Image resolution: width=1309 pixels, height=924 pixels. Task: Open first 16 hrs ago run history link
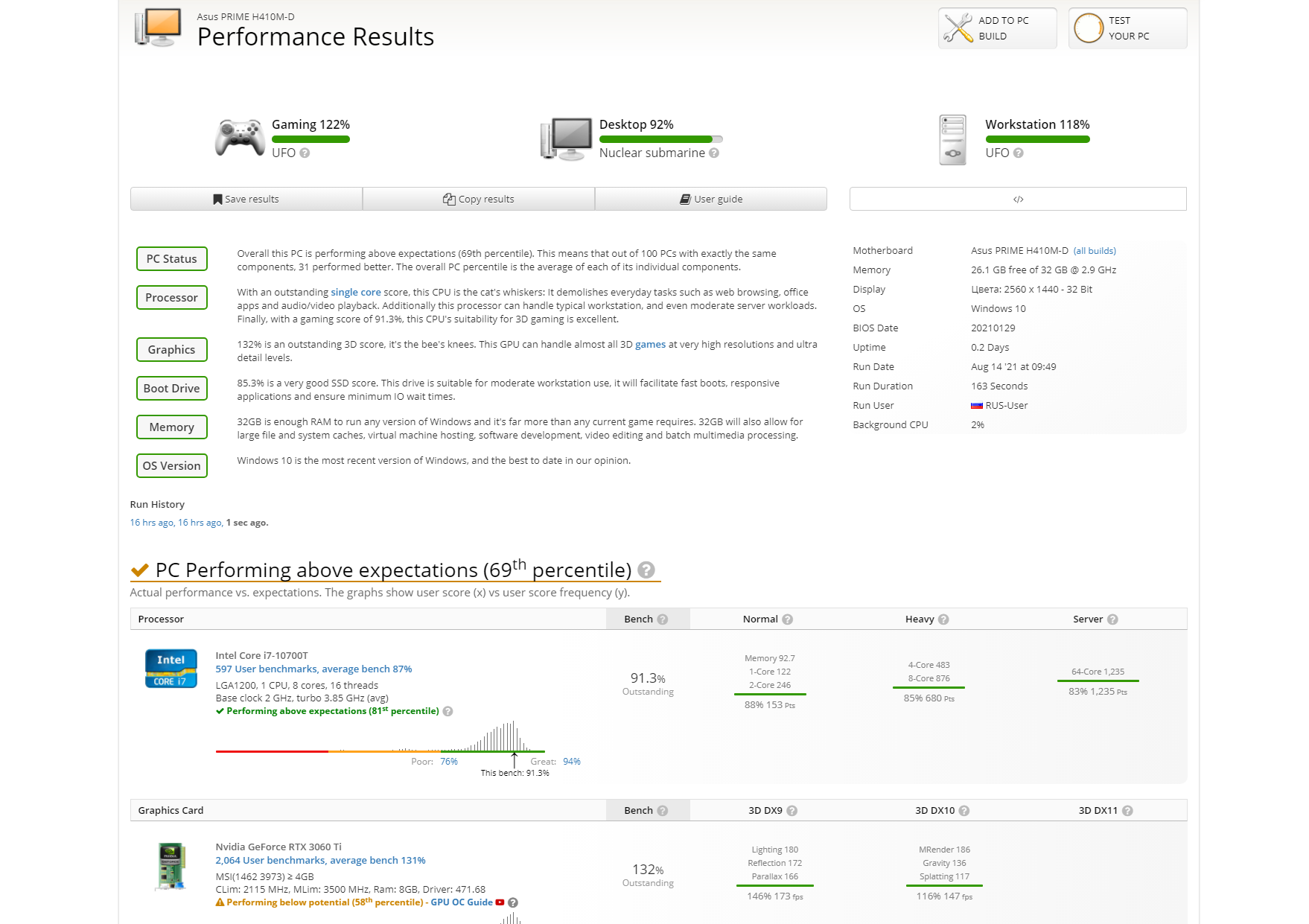152,523
